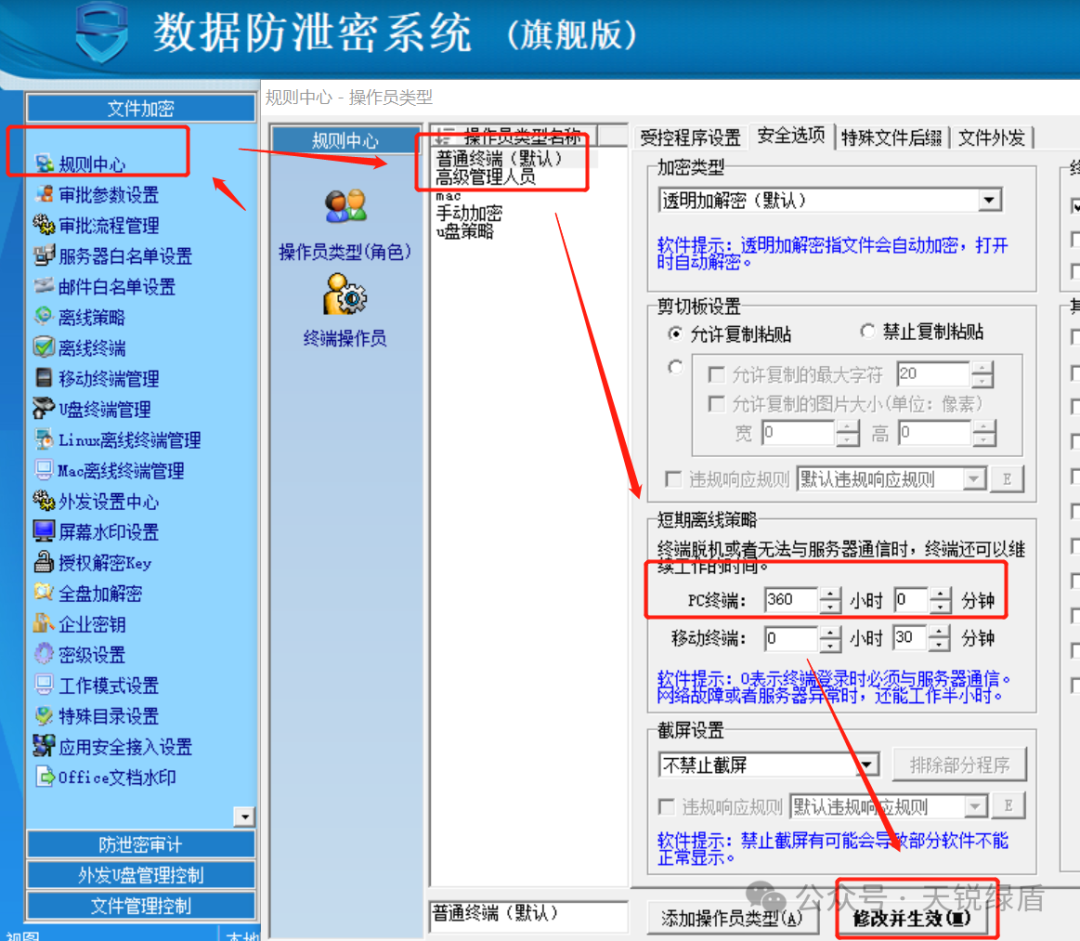Open Office文档水印 in the sidebar

coord(105,777)
